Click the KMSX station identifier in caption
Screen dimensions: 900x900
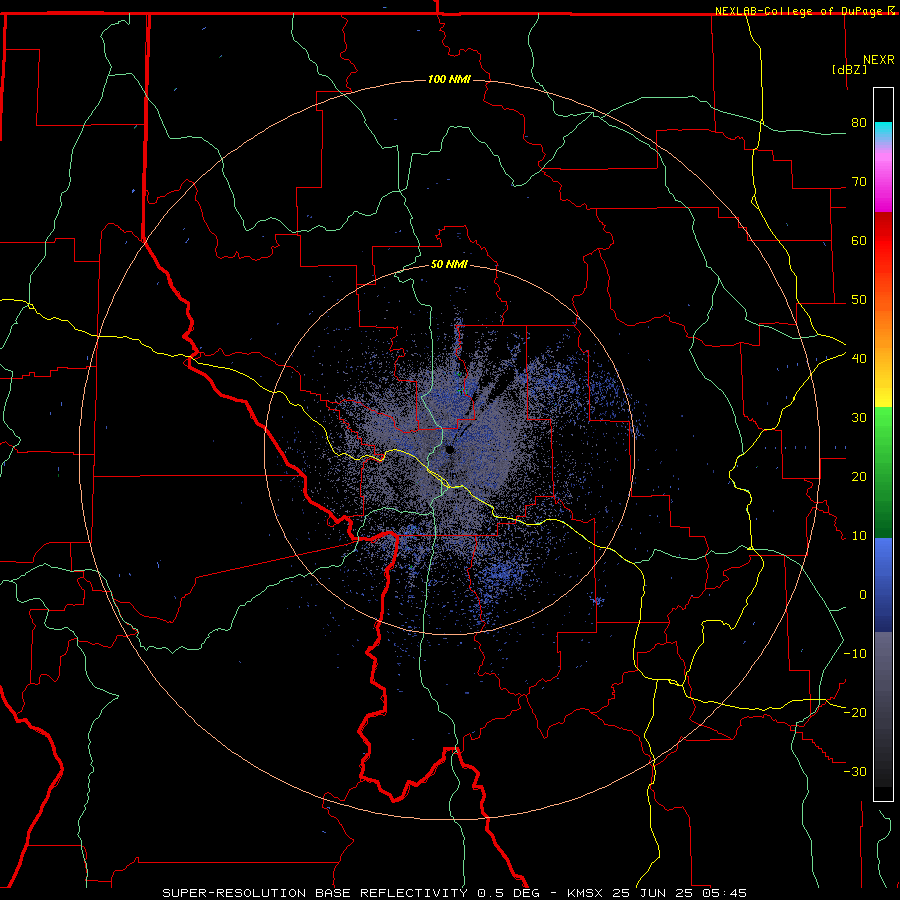tap(586, 893)
